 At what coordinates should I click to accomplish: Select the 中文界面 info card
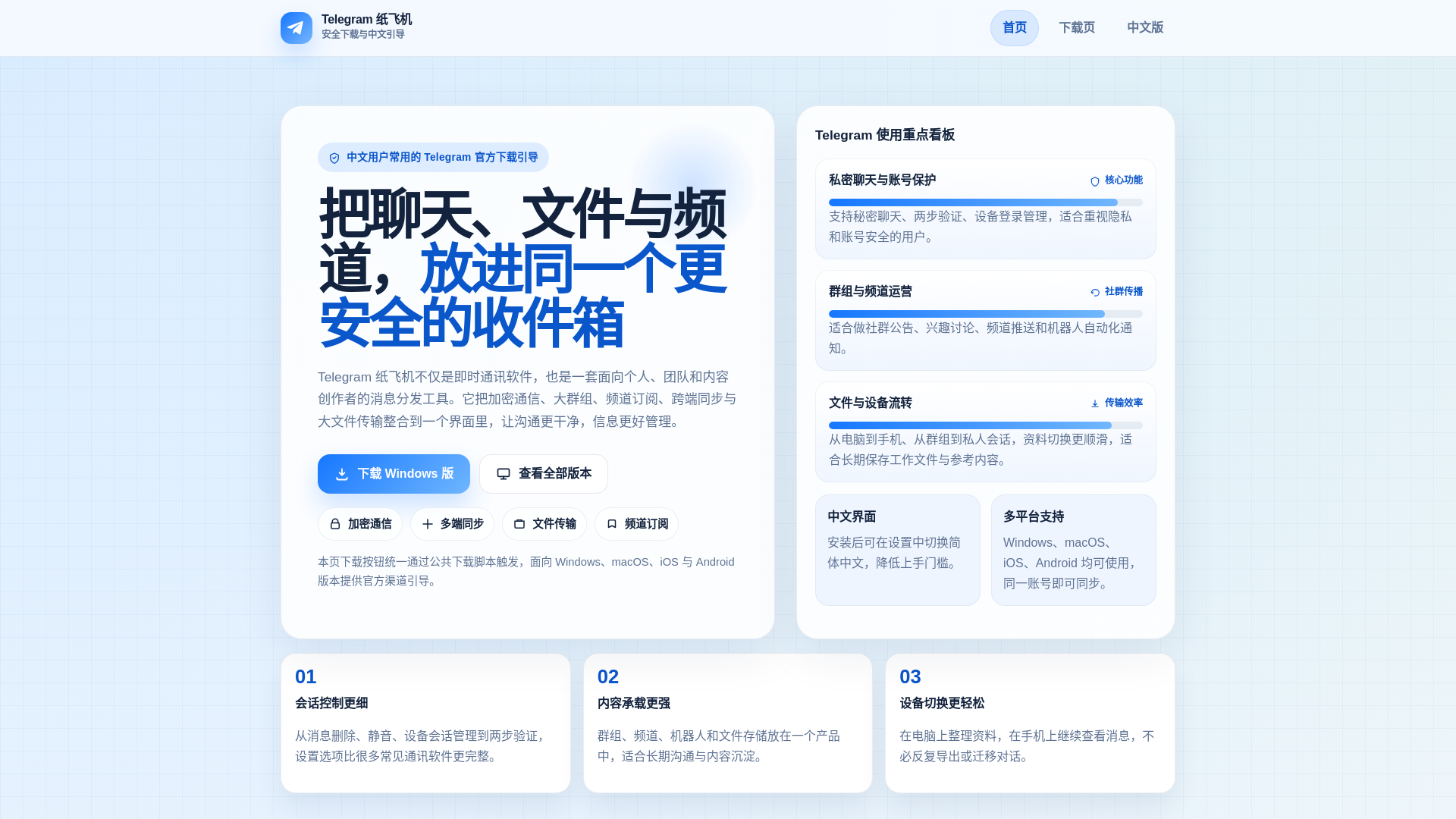(898, 551)
